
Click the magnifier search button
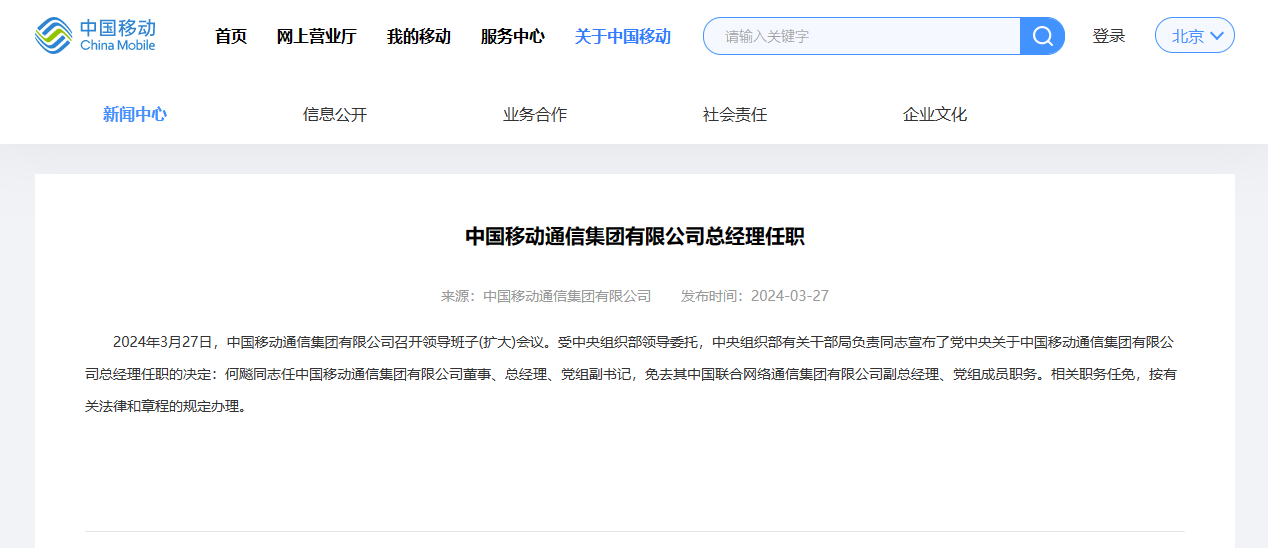1042,36
